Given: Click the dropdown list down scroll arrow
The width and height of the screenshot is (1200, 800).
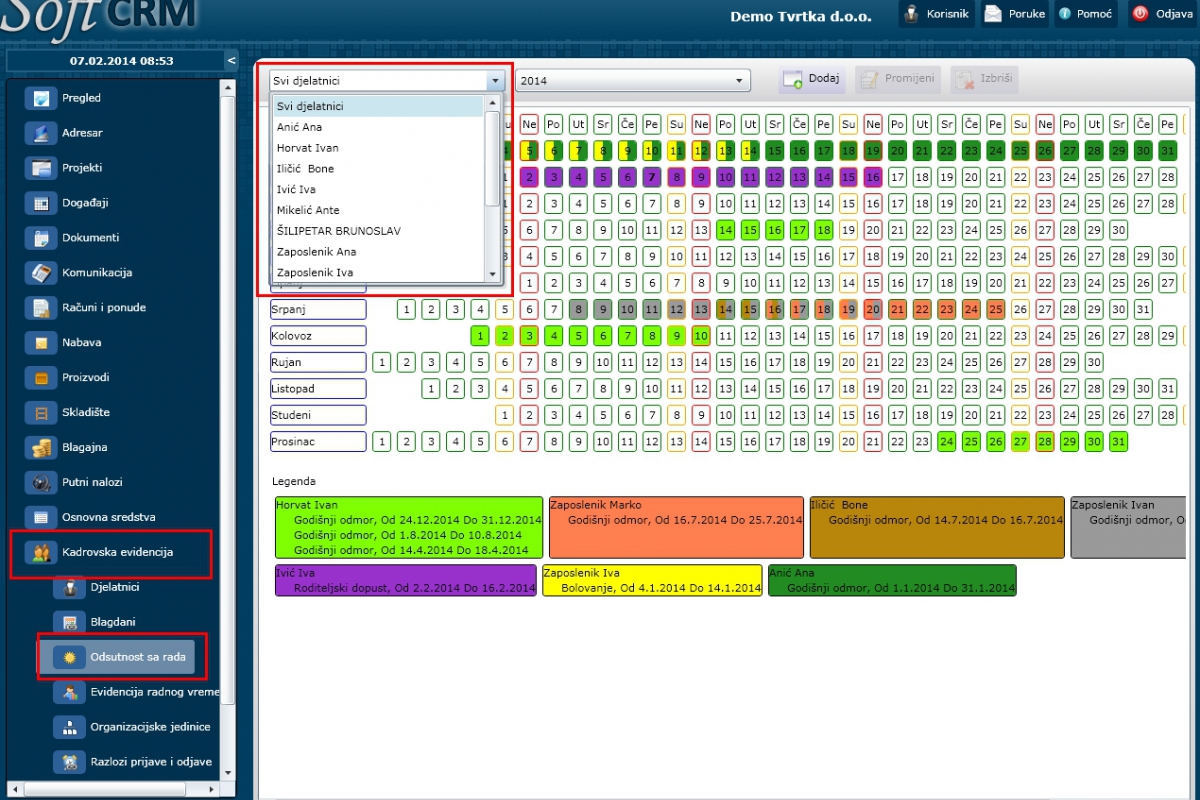Looking at the screenshot, I should pyautogui.click(x=492, y=273).
